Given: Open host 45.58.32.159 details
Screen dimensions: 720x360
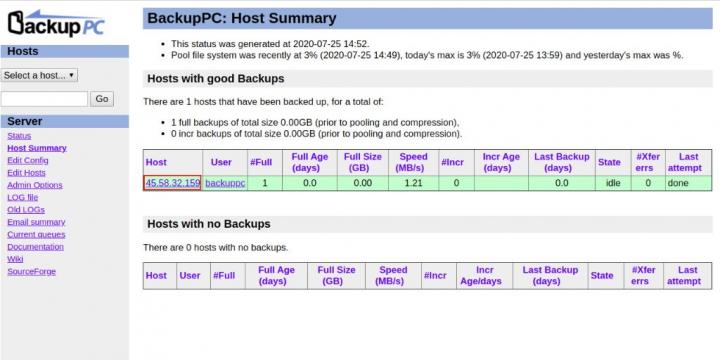Looking at the screenshot, I should (x=173, y=183).
